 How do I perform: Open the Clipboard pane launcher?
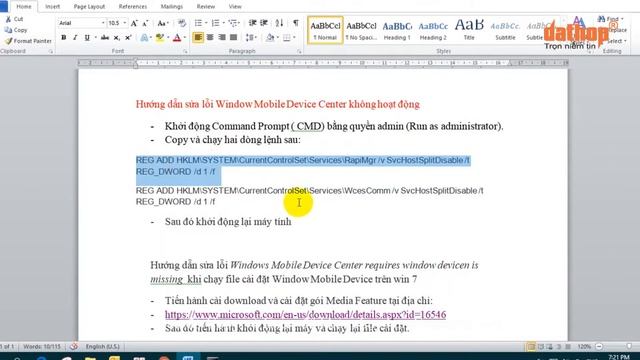(x=51, y=51)
